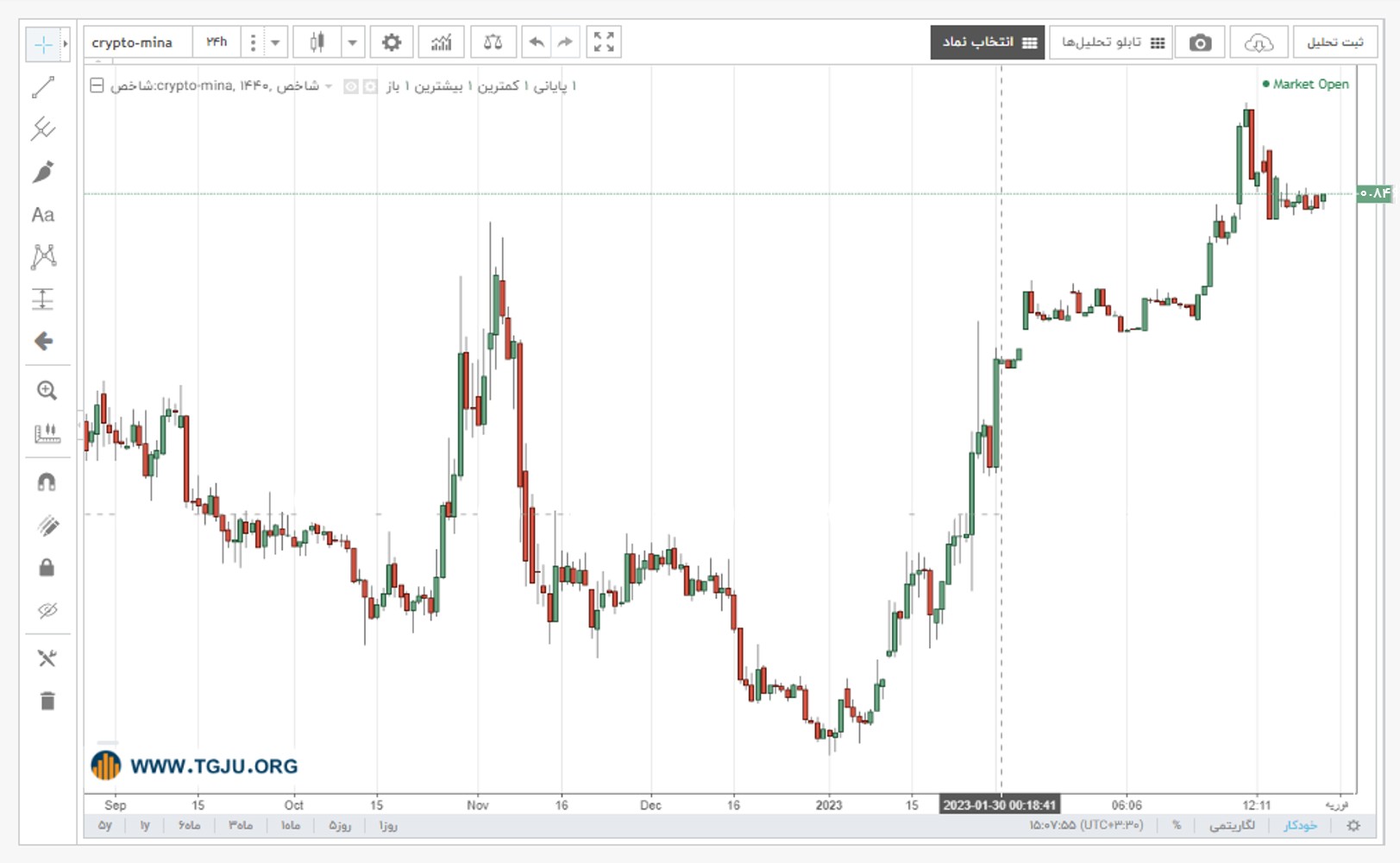Viewport: 1400px width, 863px height.
Task: Toggle magnet mode for drawings
Action: coord(47,482)
